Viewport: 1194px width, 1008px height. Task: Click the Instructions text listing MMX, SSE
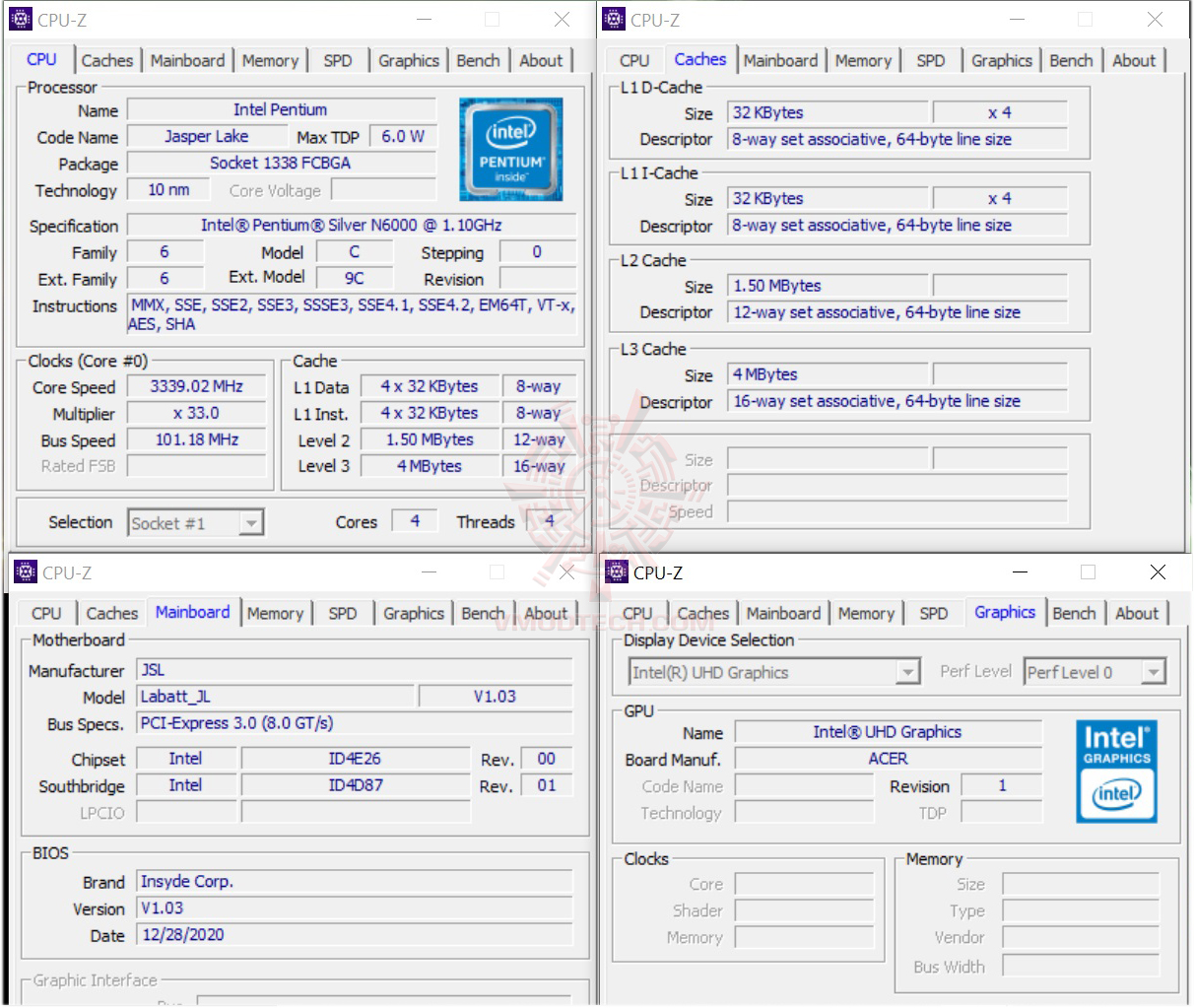pos(352,314)
